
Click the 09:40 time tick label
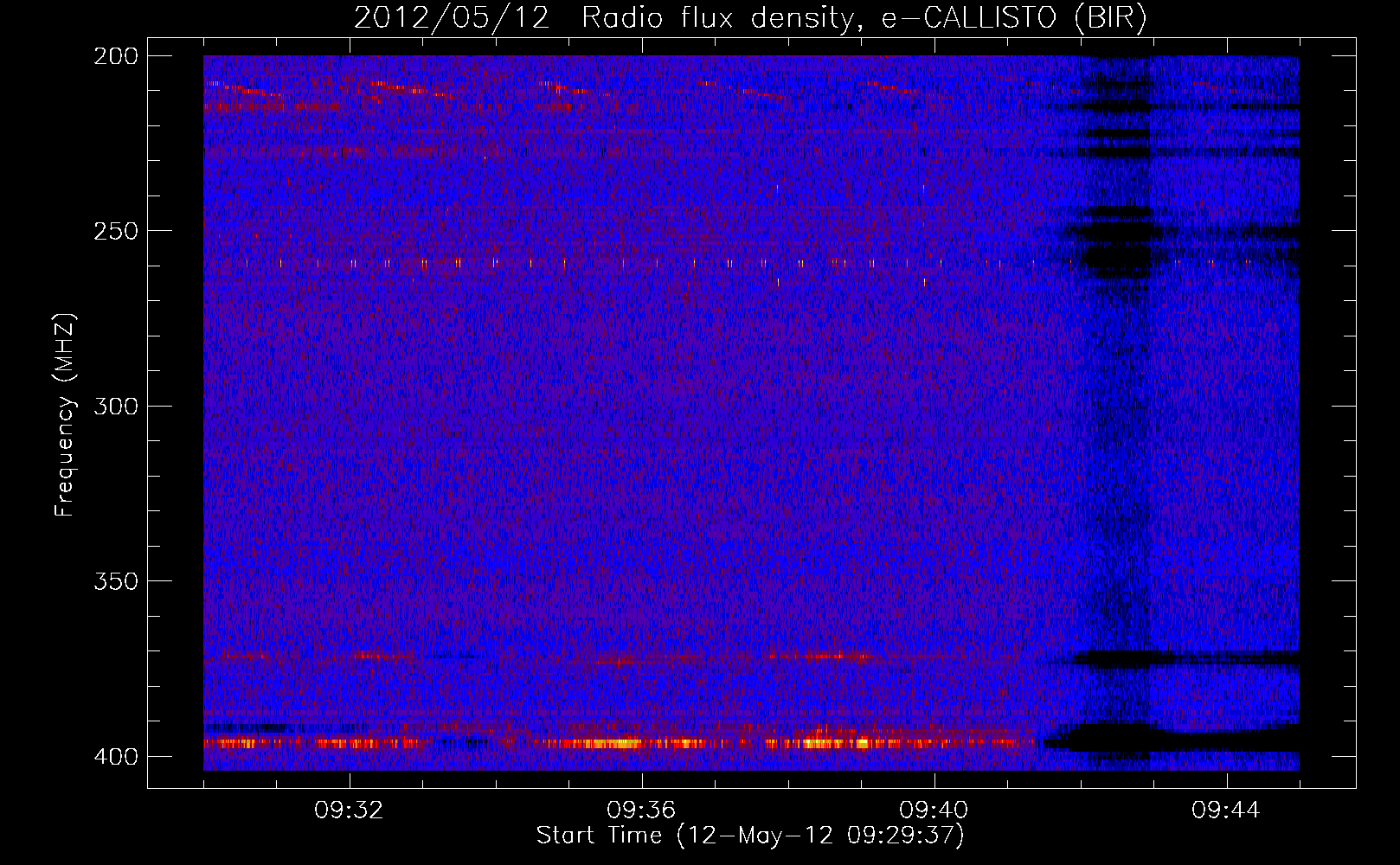(934, 811)
